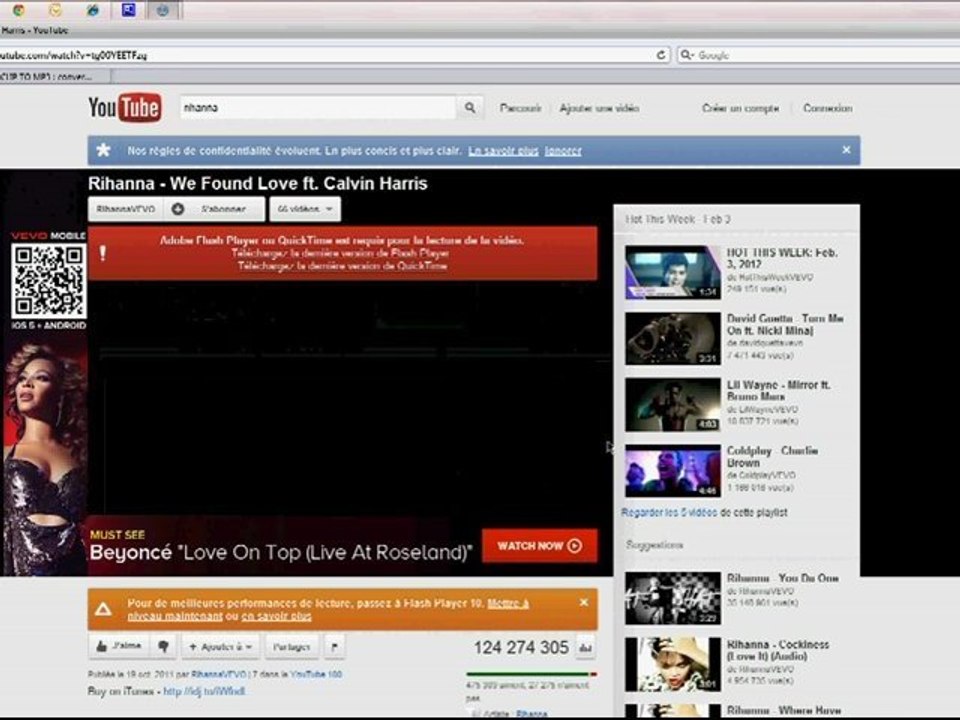The width and height of the screenshot is (960, 720).
Task: Click Regarder les 5 vidéos link
Action: click(669, 512)
